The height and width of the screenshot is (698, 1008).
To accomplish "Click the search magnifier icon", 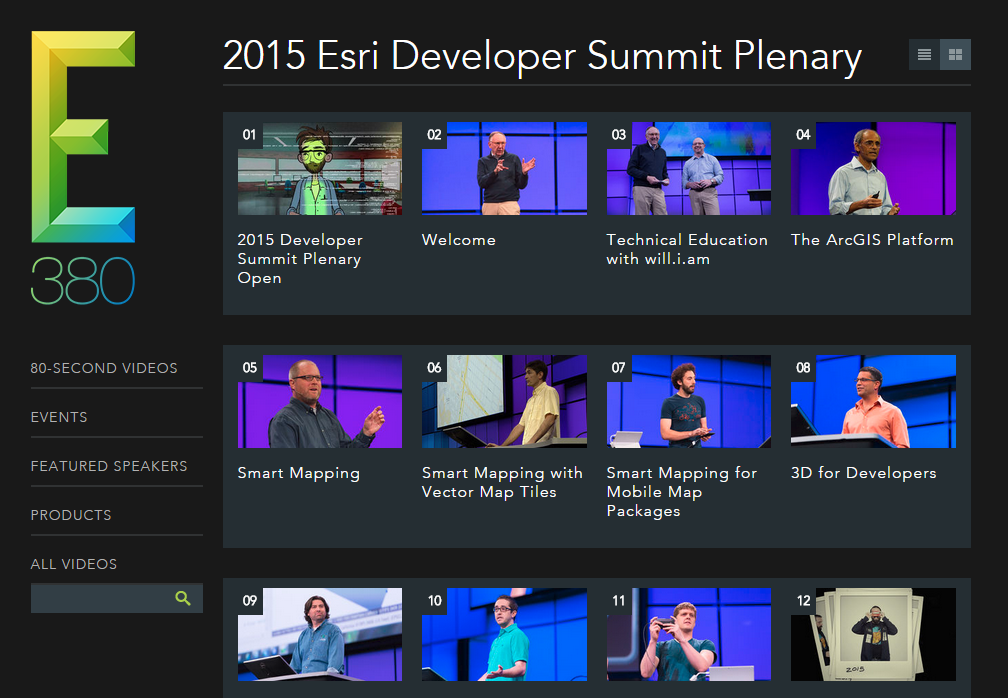I will (x=183, y=598).
